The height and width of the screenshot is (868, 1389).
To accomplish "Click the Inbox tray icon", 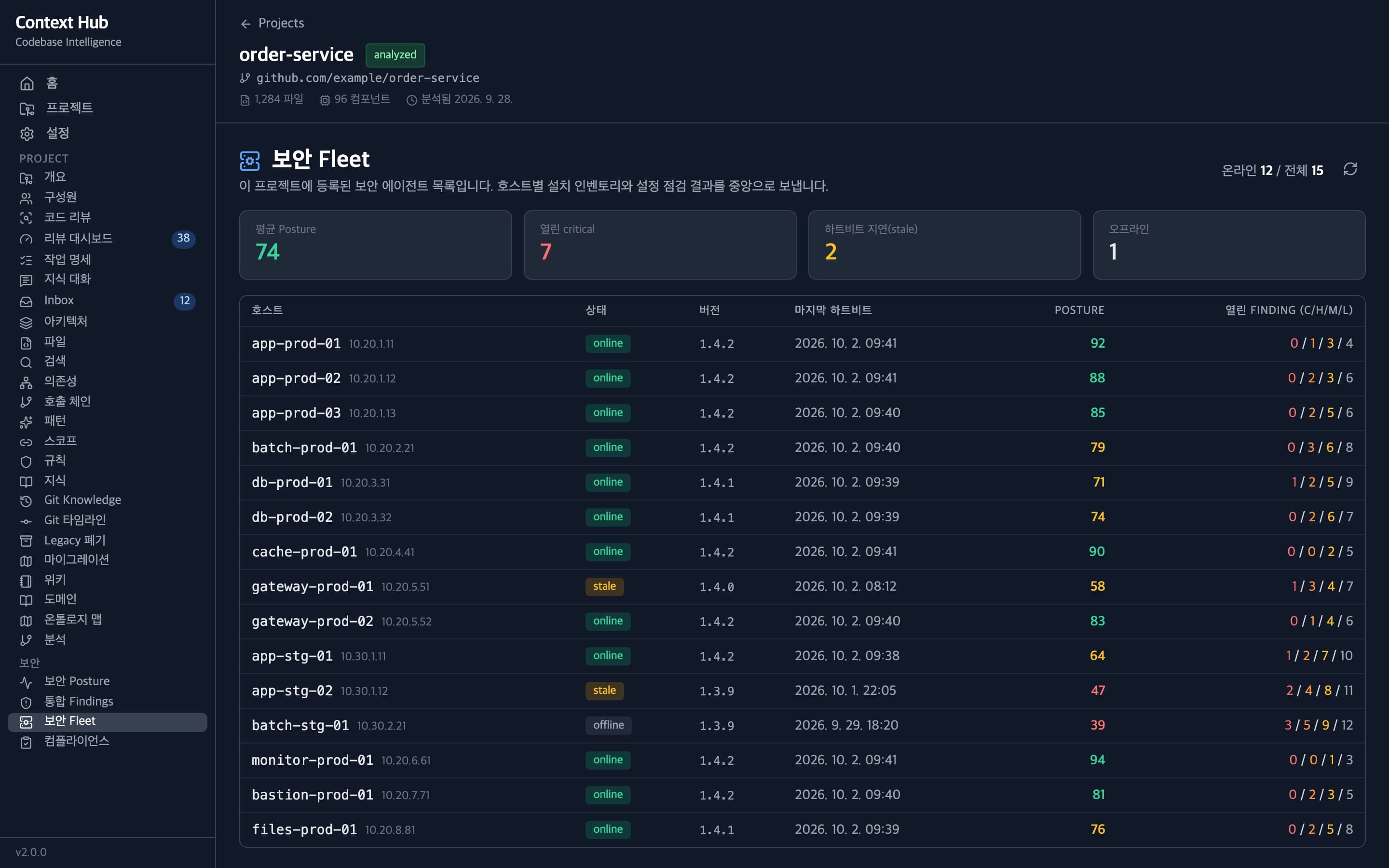I will click(x=26, y=301).
